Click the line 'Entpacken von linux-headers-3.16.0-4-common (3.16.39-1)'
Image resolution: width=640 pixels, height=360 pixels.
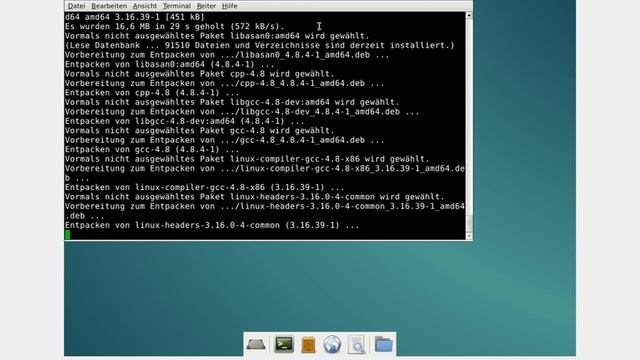pyautogui.click(x=212, y=225)
